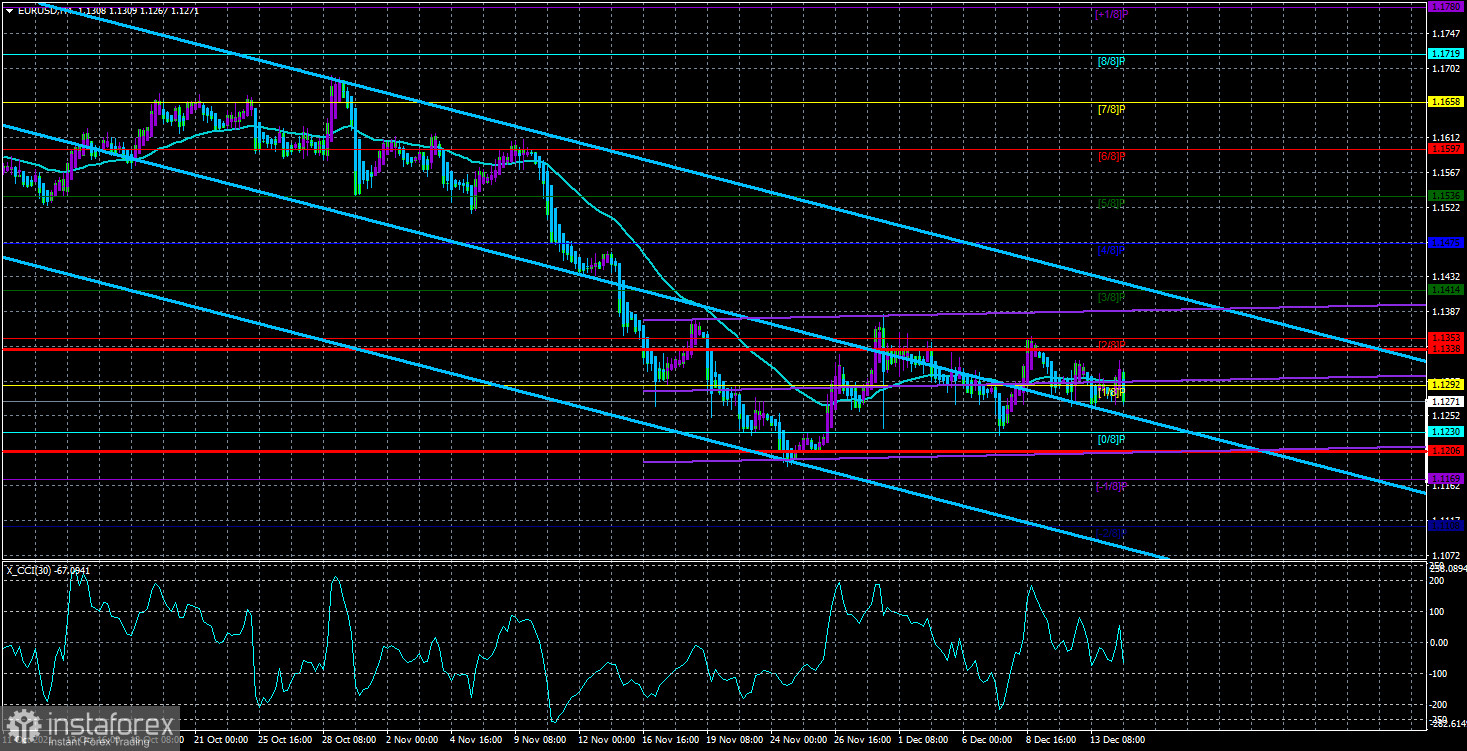Select the 8 Dec 16:00 time label
This screenshot has width=1467, height=751.
click(x=1051, y=741)
